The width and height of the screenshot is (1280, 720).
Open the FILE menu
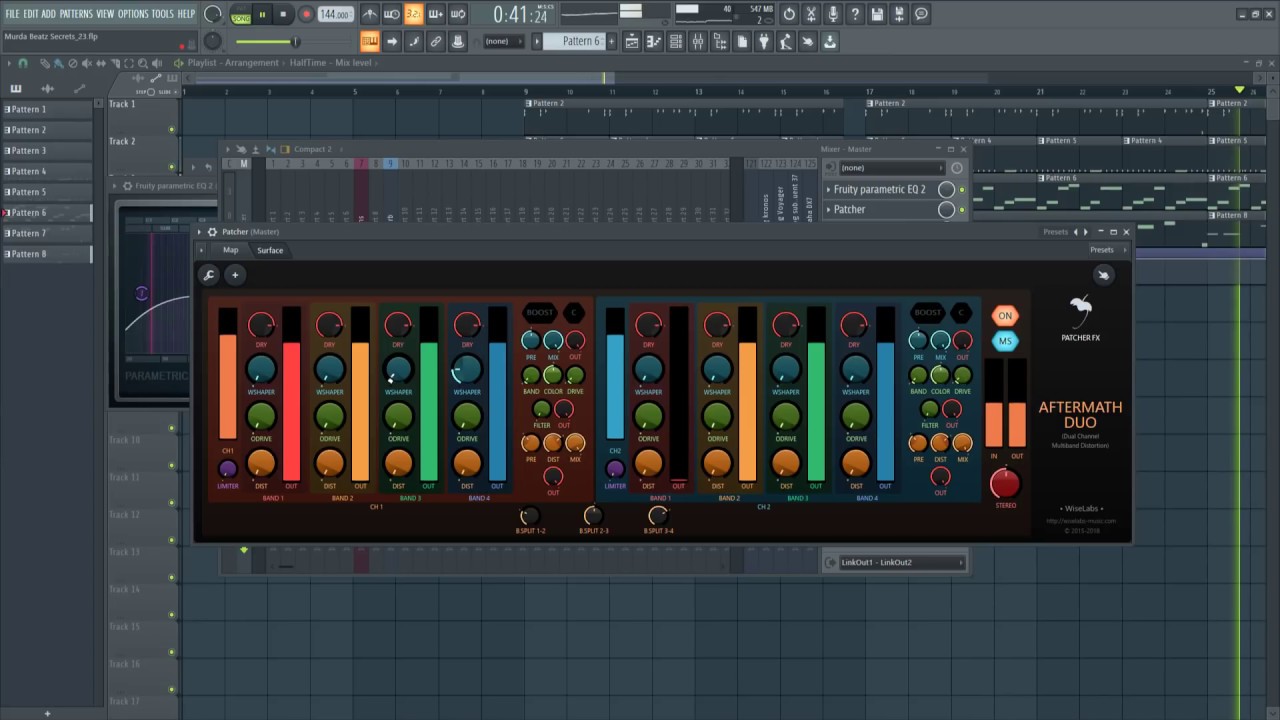12,14
